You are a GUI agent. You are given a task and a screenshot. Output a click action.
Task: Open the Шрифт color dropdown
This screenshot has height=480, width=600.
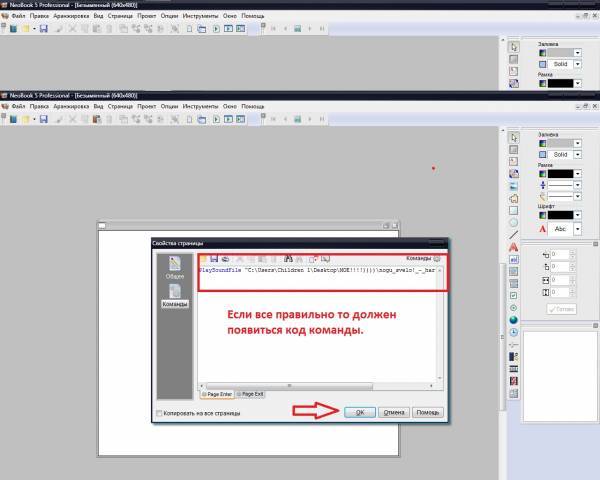coord(579,213)
